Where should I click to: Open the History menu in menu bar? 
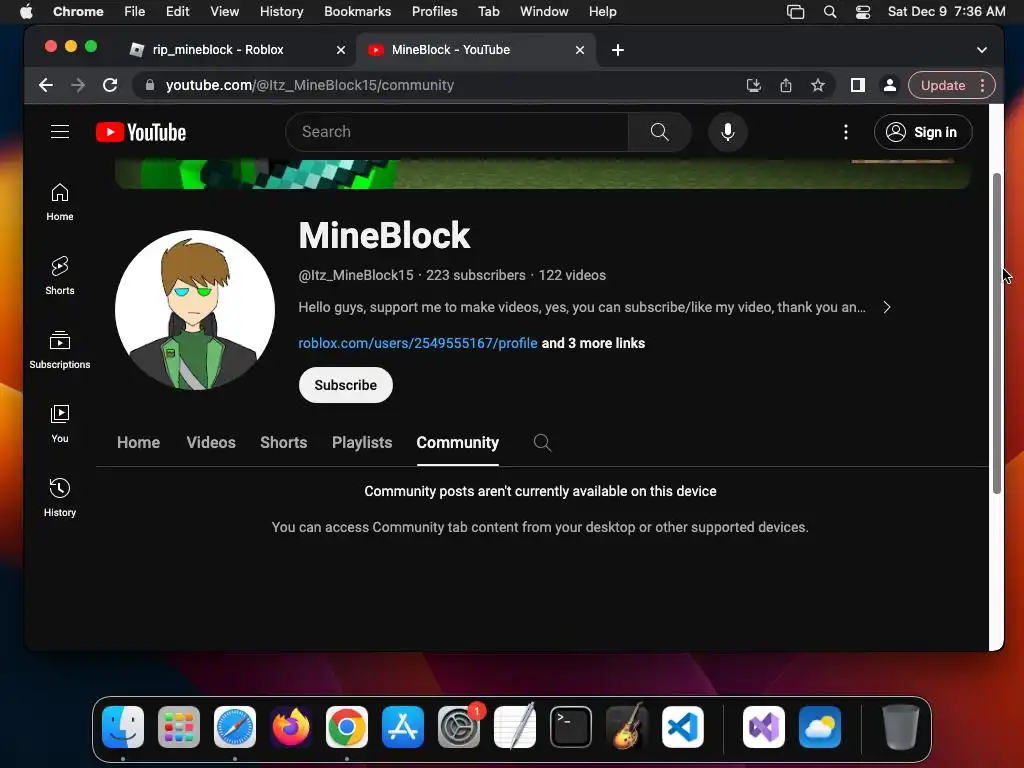281,12
